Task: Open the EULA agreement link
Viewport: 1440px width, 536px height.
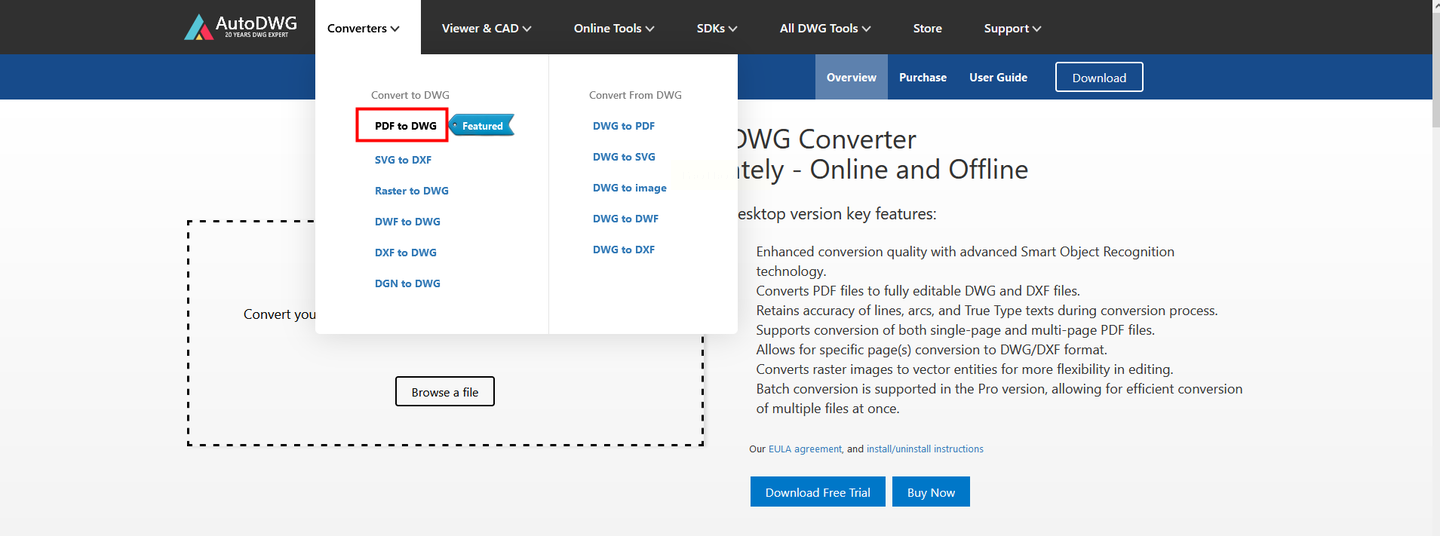Action: (805, 449)
